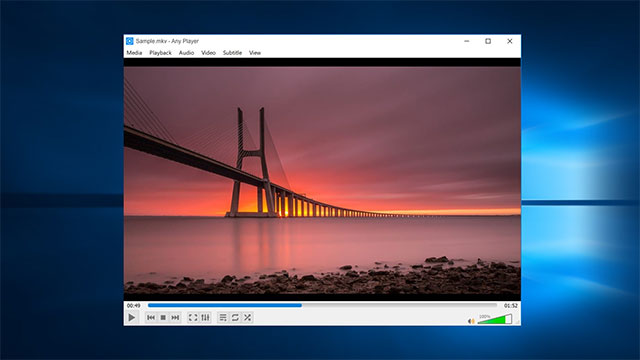
Task: Click elapsed time 00:49 label
Action: pos(133,305)
